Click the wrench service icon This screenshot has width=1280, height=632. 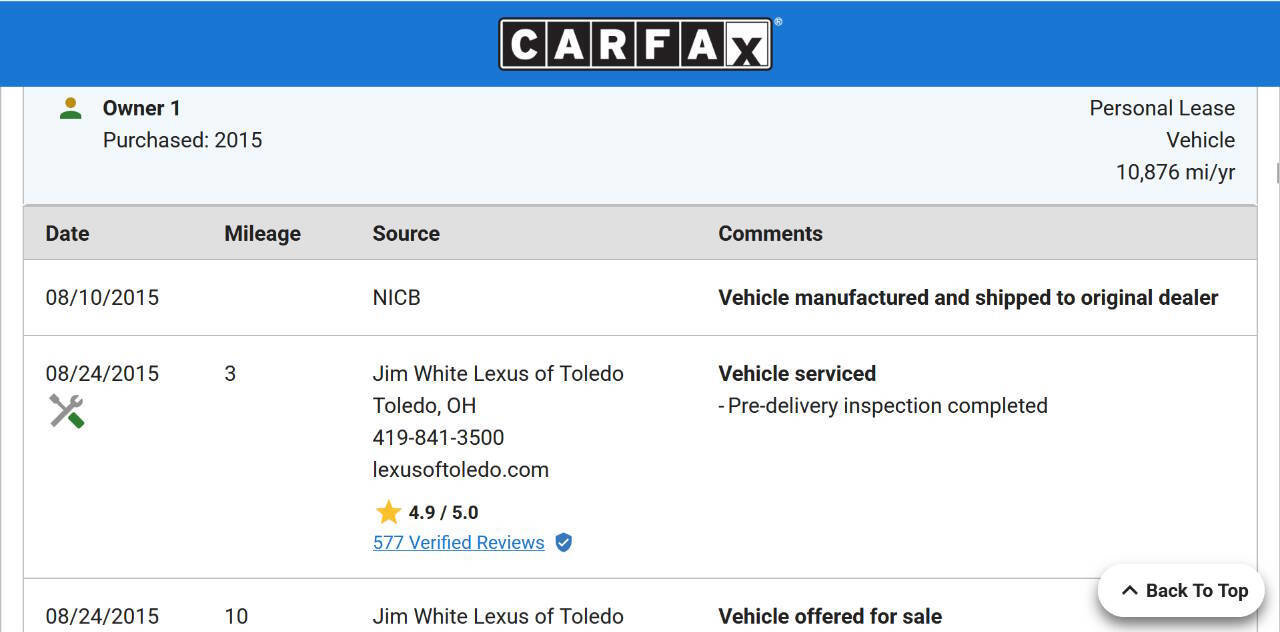pos(67,410)
